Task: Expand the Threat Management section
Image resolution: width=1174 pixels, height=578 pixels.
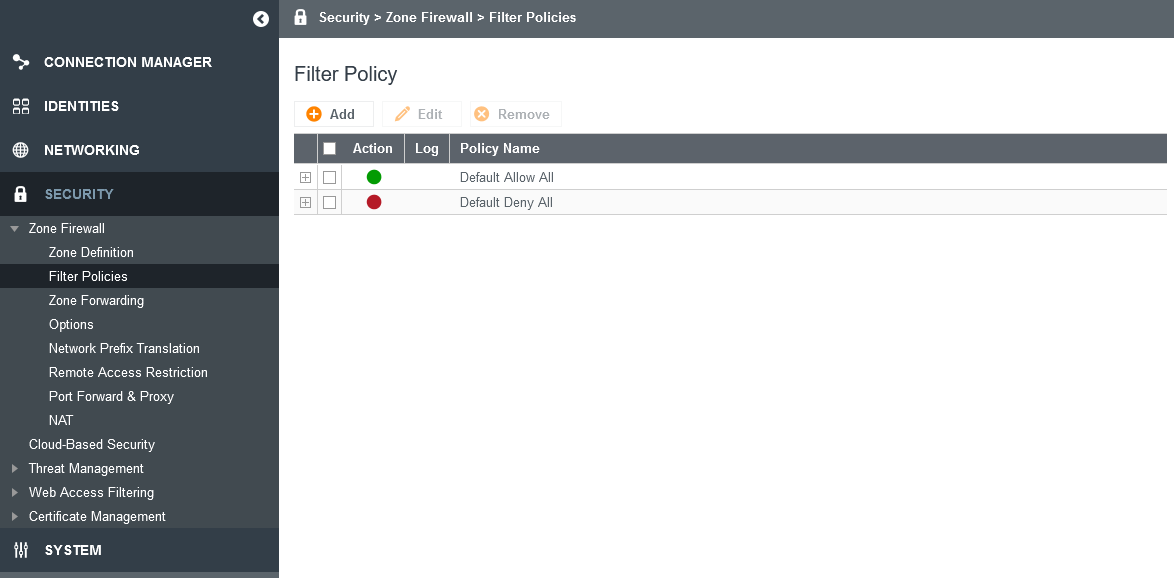Action: (14, 469)
